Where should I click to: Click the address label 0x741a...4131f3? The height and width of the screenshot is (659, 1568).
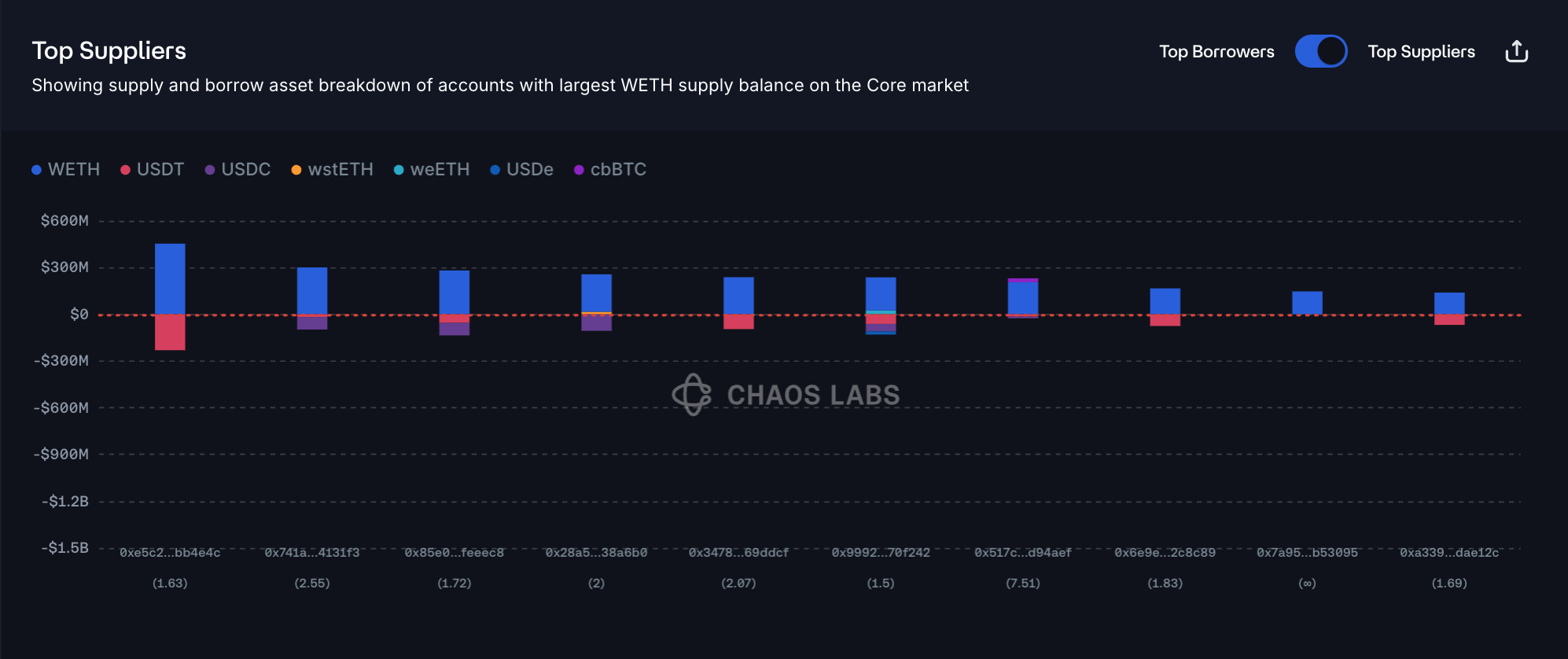312,553
